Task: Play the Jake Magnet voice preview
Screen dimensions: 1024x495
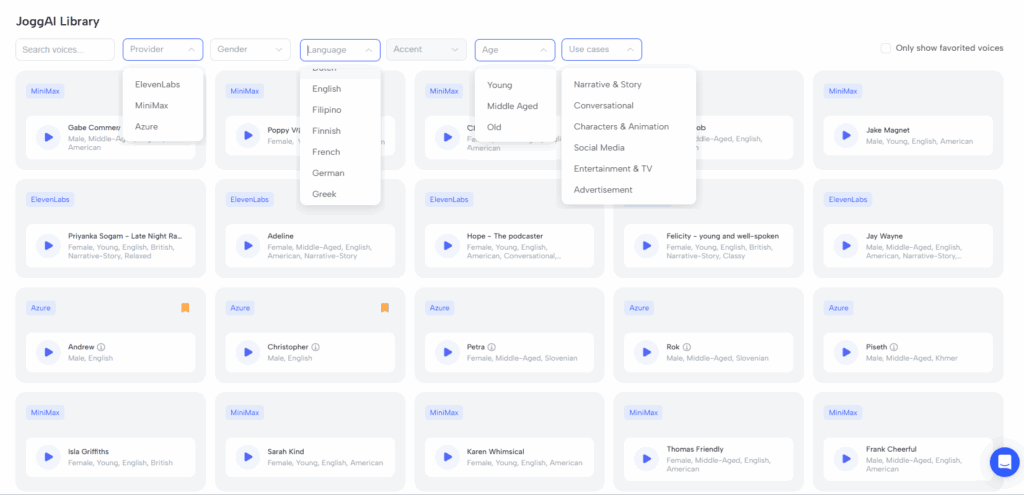Action: coord(845,136)
